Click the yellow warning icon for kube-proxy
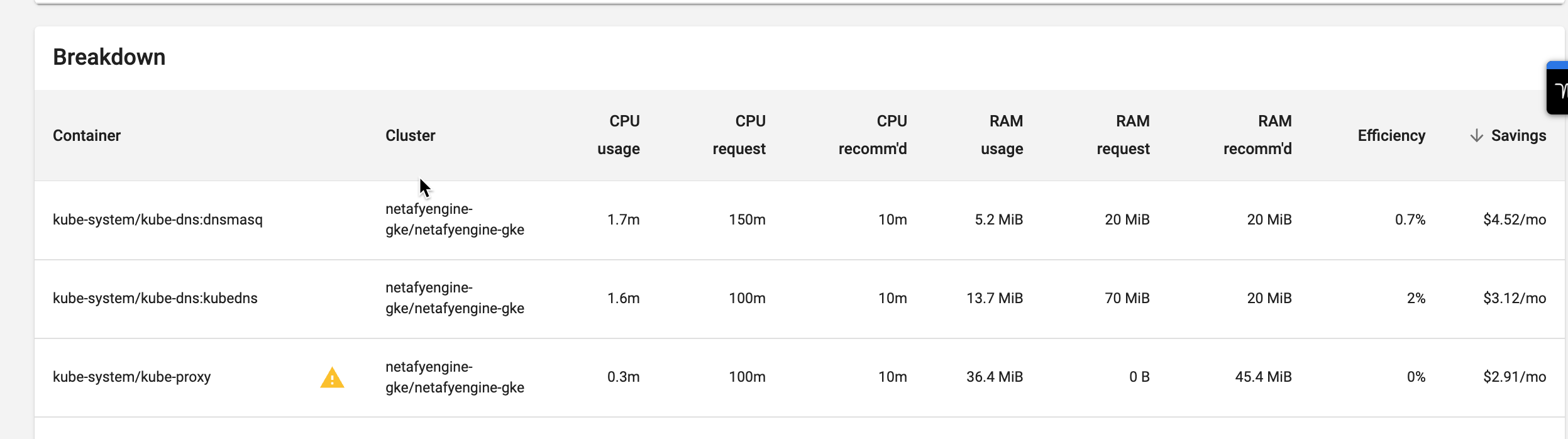The image size is (1568, 439). tap(332, 377)
